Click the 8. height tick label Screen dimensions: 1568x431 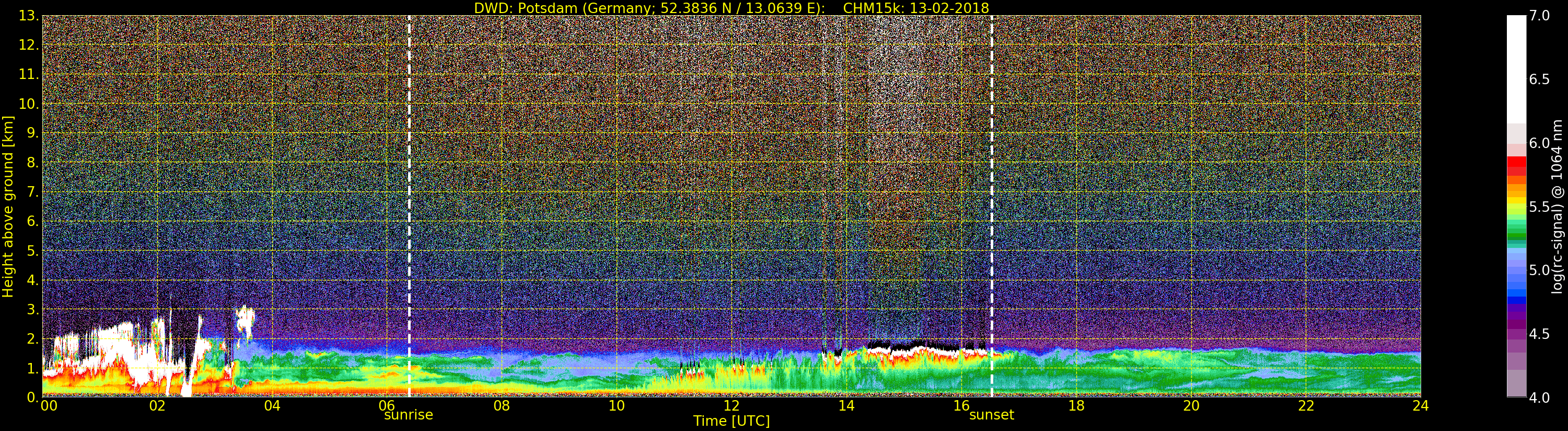32,163
